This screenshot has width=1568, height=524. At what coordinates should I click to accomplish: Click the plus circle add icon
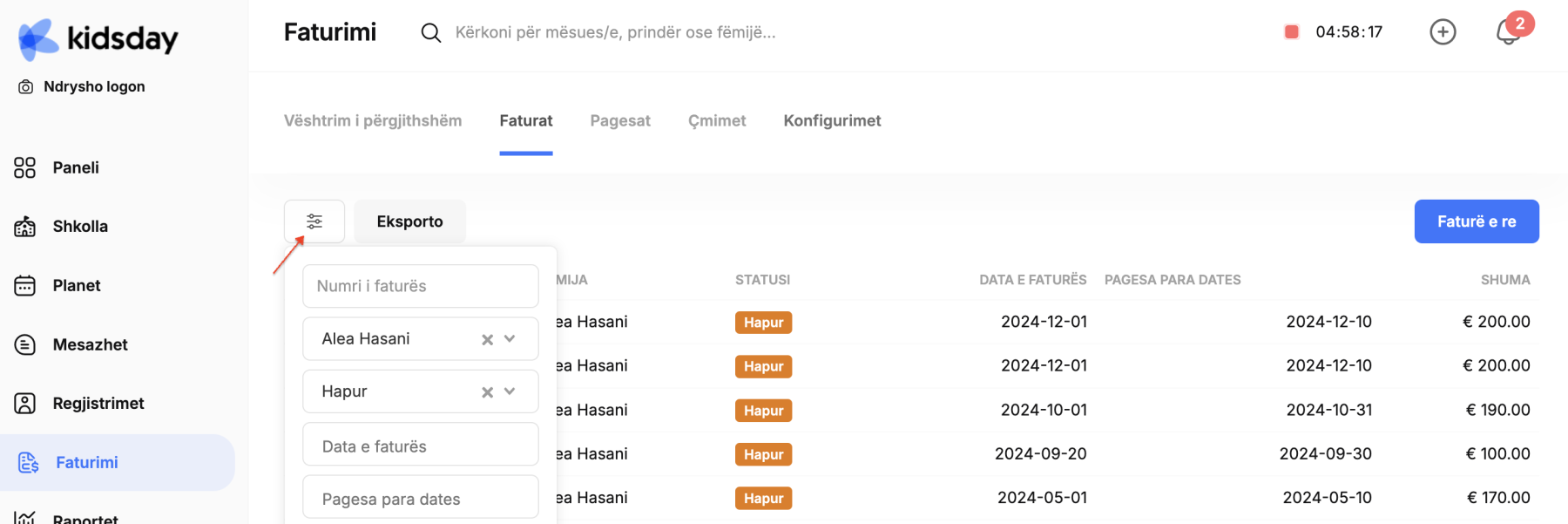(x=1443, y=32)
